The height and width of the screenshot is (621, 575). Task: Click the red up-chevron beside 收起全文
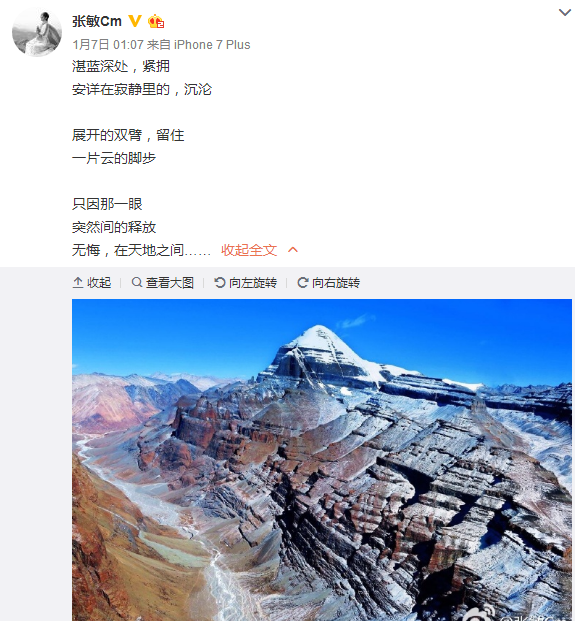pyautogui.click(x=293, y=250)
